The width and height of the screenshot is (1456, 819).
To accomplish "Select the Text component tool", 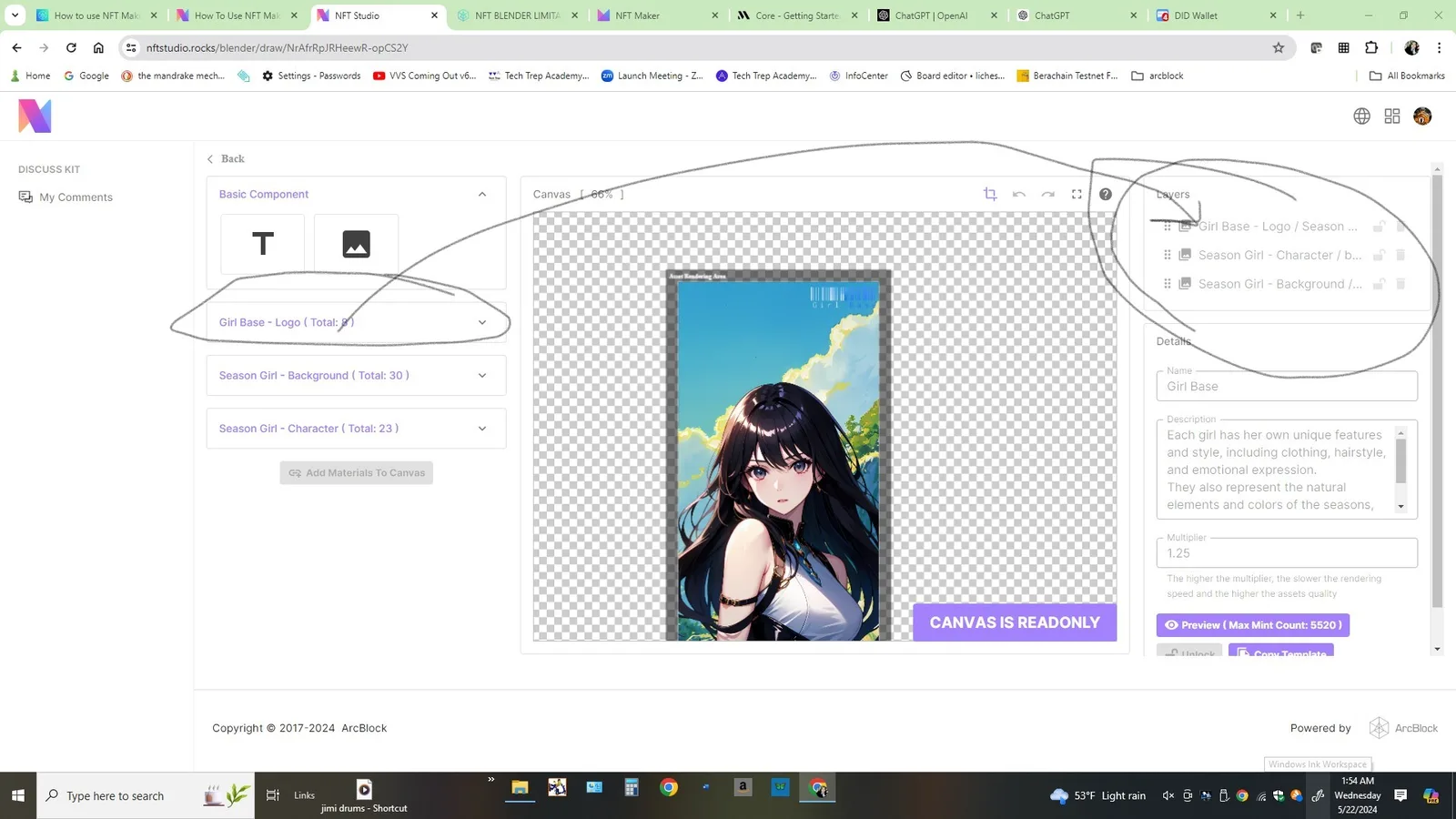I will point(263,244).
